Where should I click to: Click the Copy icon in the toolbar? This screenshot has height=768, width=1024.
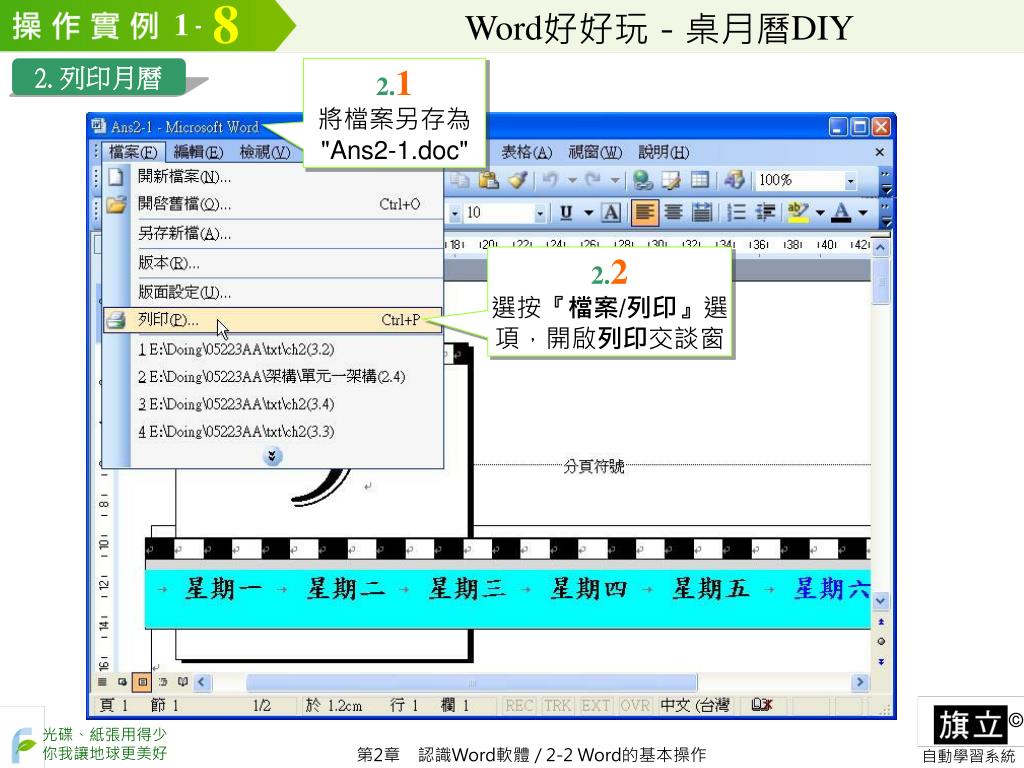coord(460,179)
